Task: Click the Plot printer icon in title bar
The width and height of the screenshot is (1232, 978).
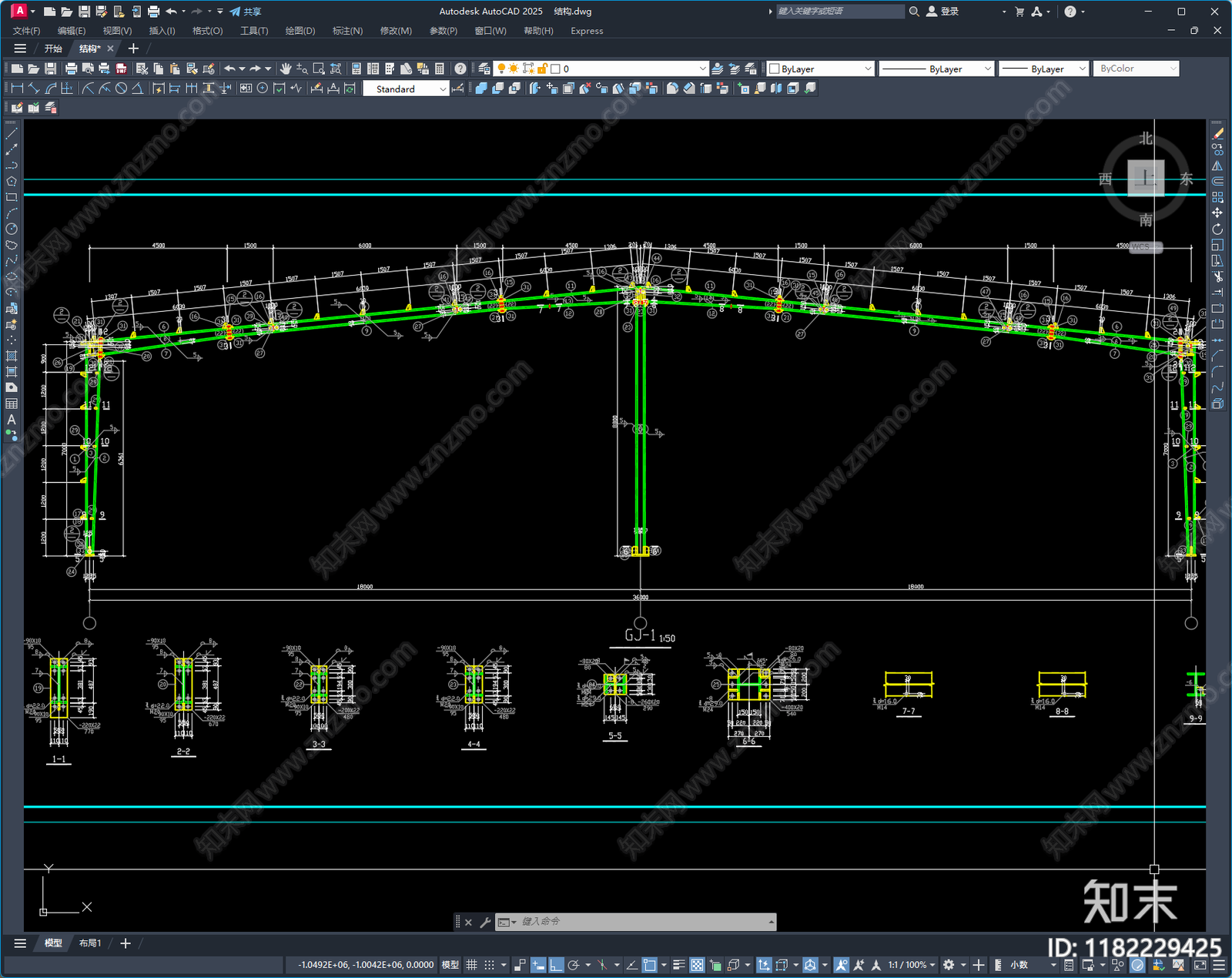Action: tap(153, 12)
